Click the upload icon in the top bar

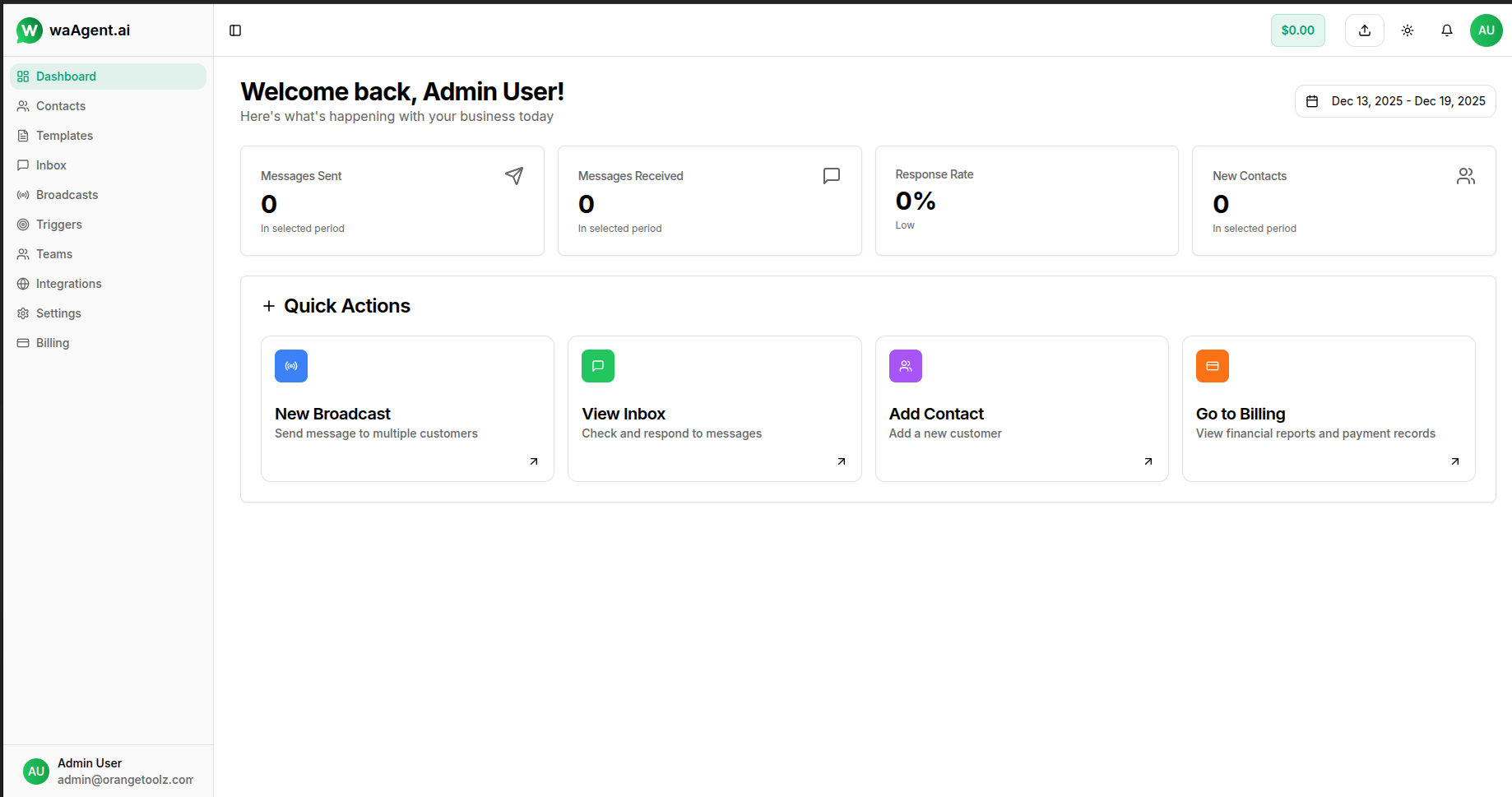[x=1364, y=30]
